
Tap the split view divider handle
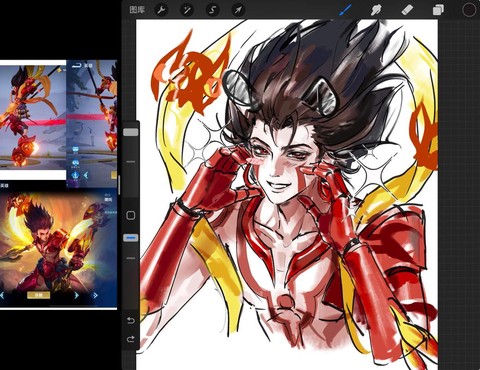pos(119,185)
